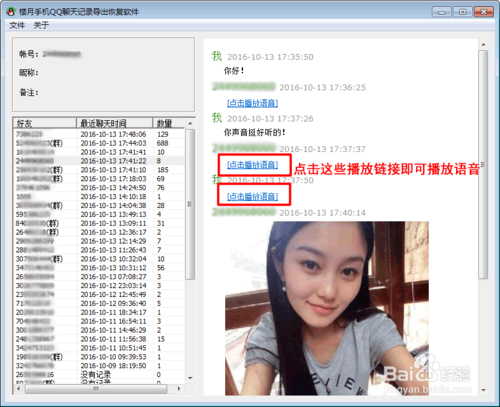Click the chat pane up scroll arrow

point(483,44)
